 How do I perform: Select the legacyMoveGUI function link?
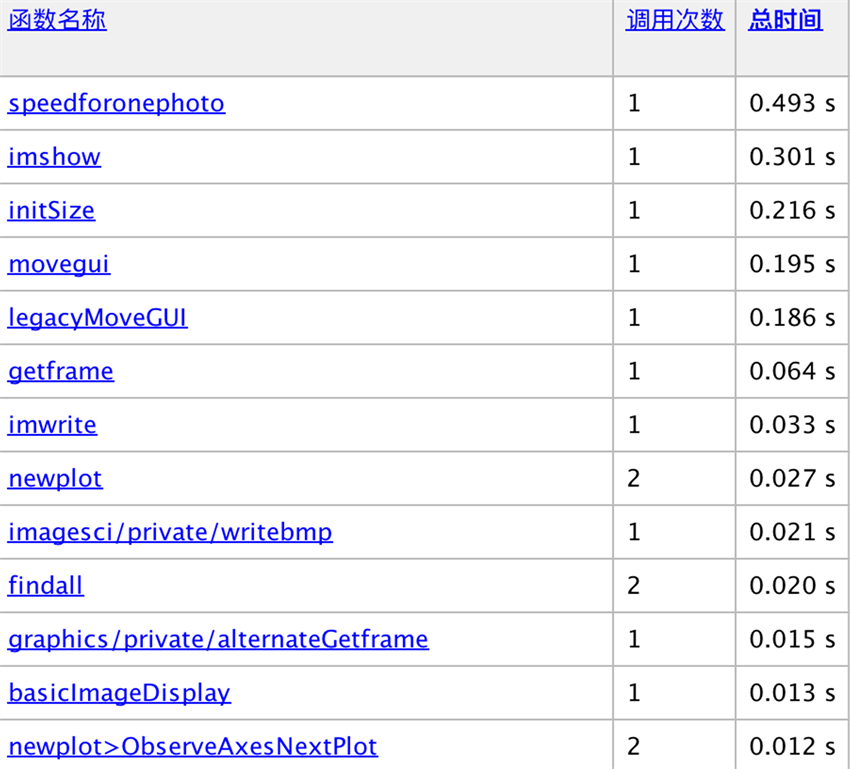98,318
